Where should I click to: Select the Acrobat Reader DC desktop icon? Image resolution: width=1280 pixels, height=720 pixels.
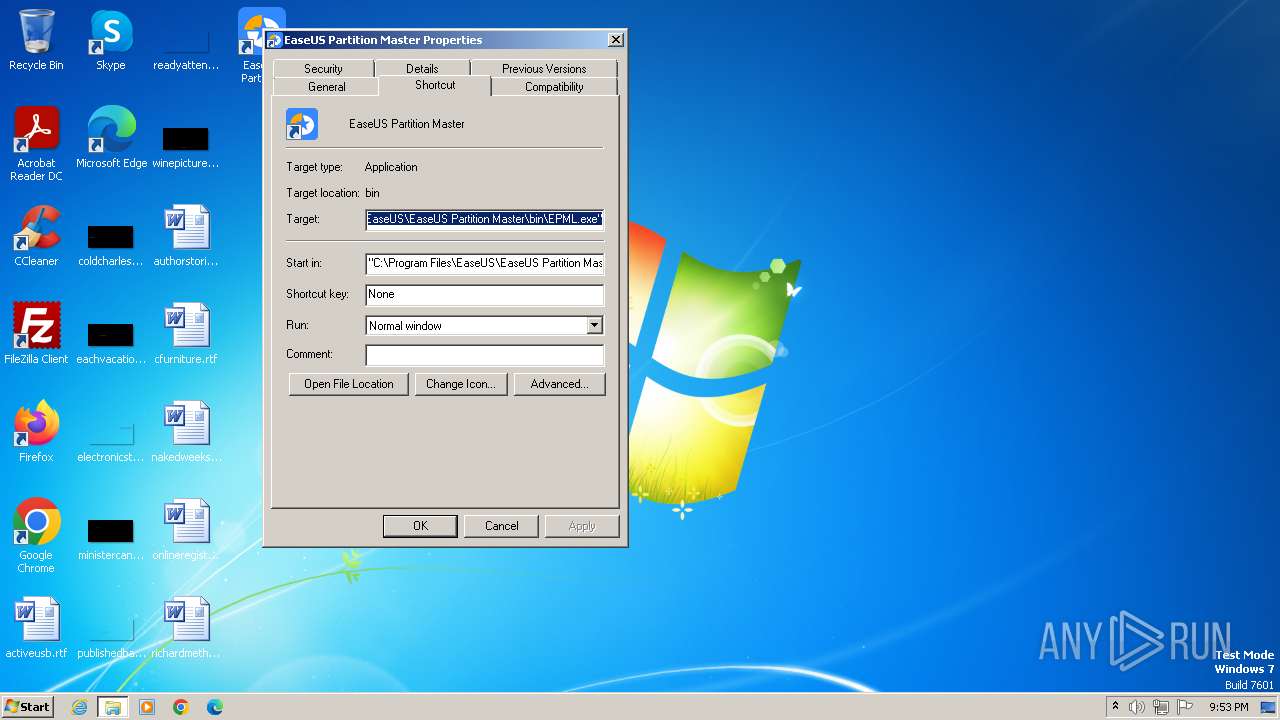click(x=36, y=143)
